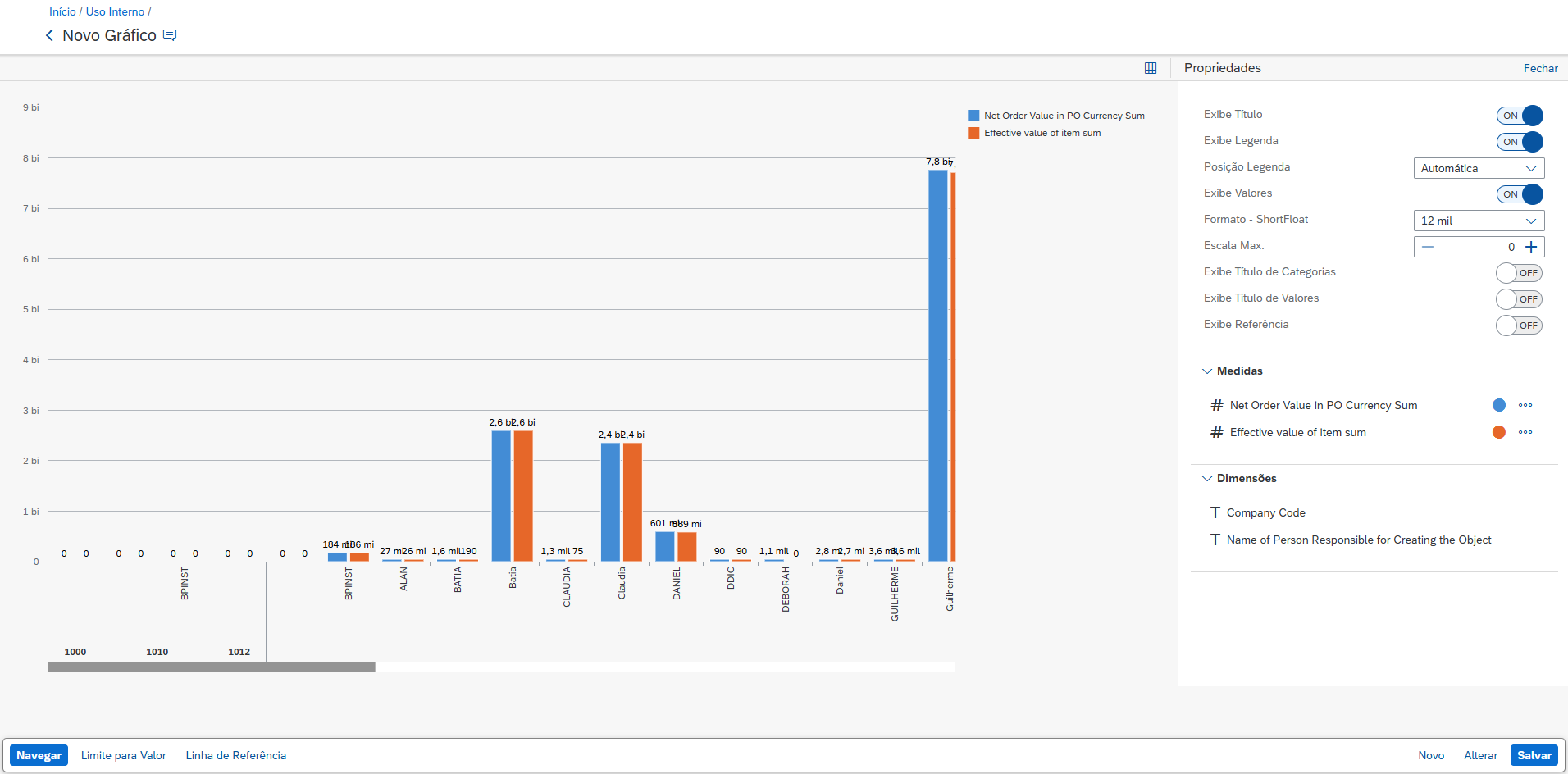The width and height of the screenshot is (1568, 774).
Task: Turn off Exibe Legenda switch
Action: [1519, 142]
